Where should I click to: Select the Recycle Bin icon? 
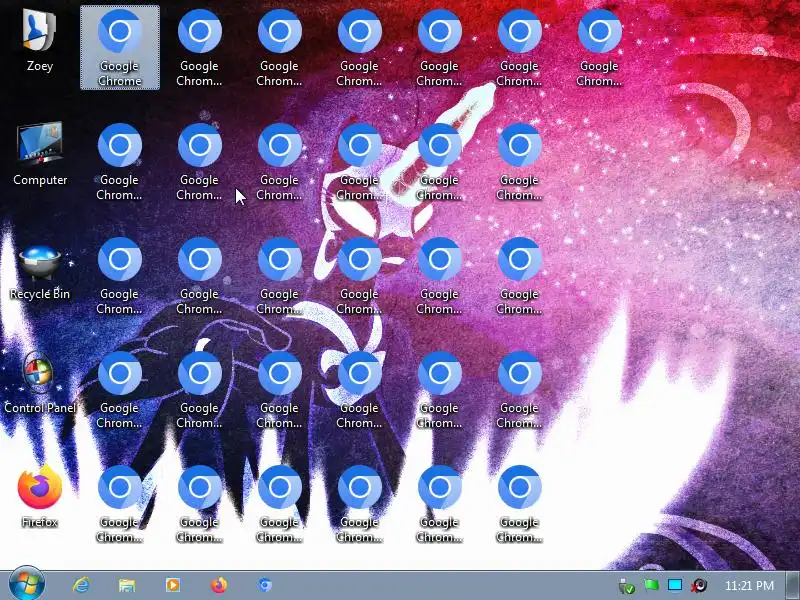point(40,272)
